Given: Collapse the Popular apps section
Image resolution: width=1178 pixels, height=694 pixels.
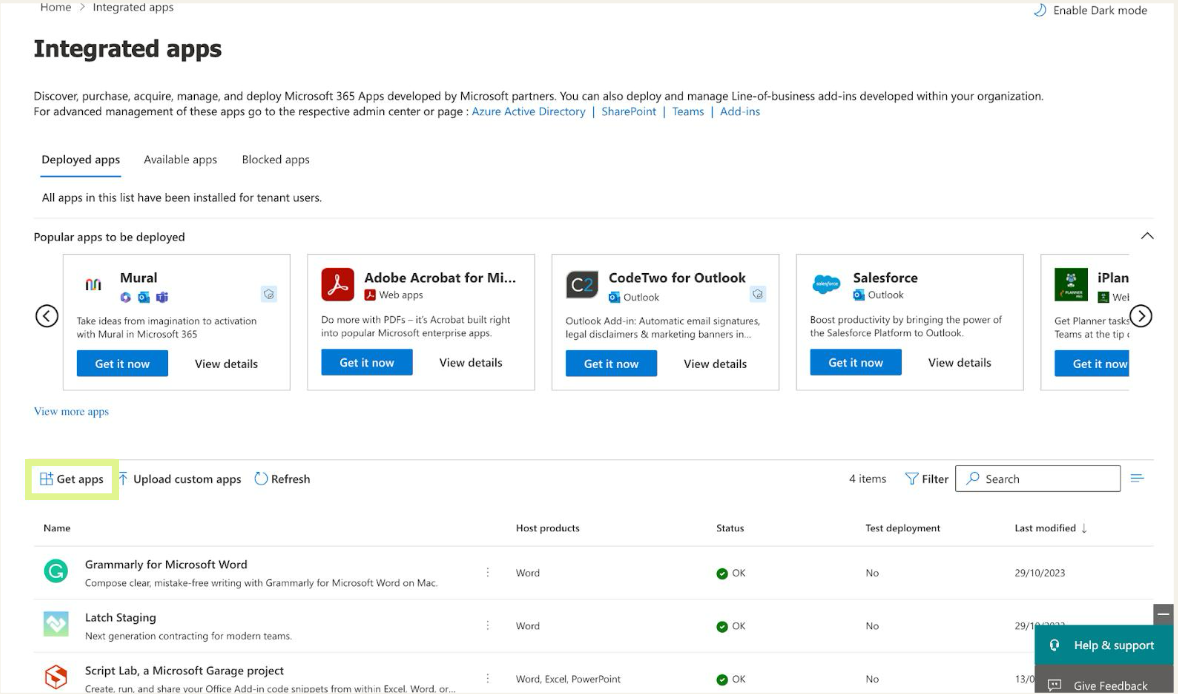Looking at the screenshot, I should coord(1147,236).
